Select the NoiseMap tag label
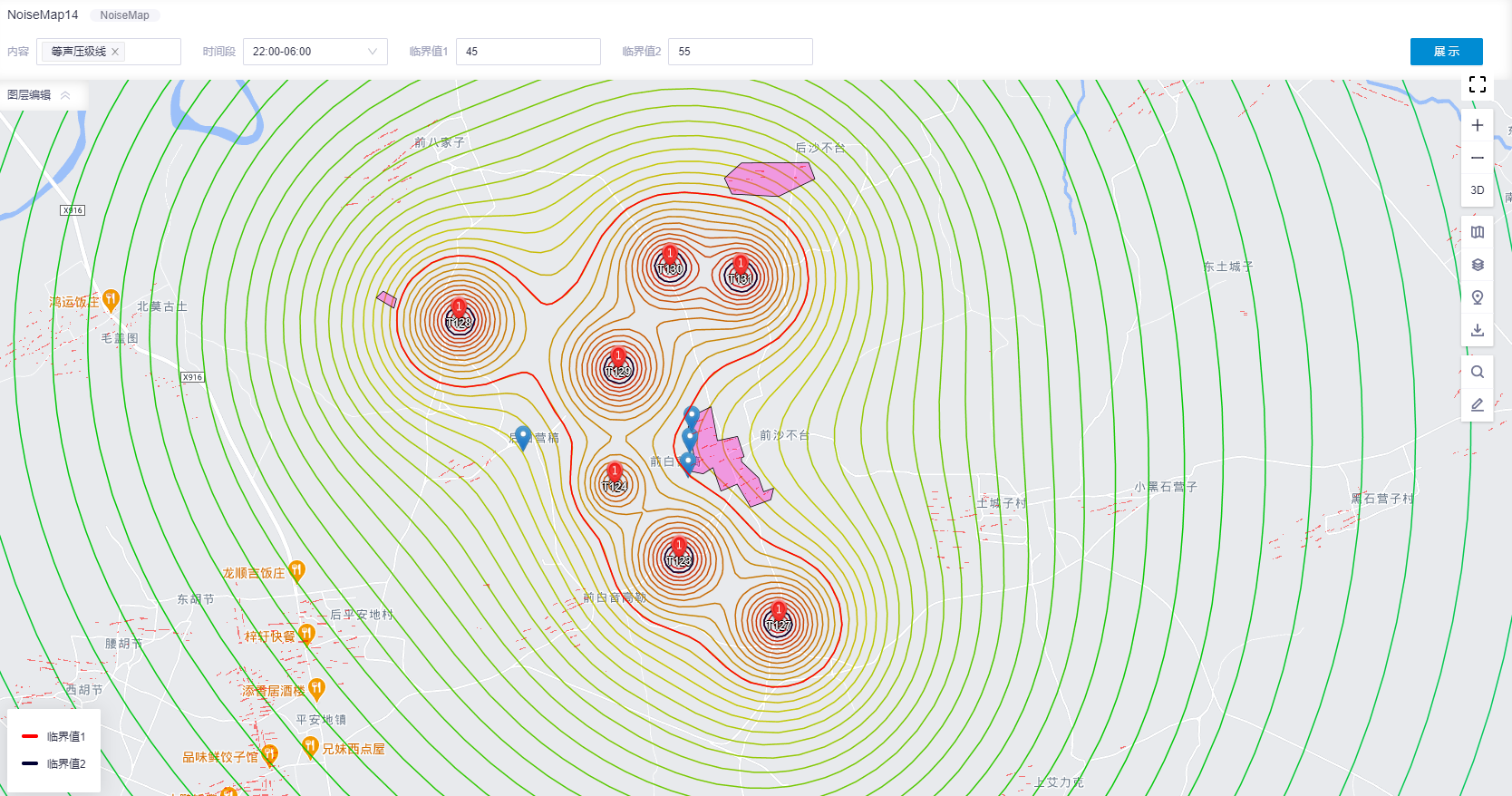The width and height of the screenshot is (1512, 796). coord(125,15)
